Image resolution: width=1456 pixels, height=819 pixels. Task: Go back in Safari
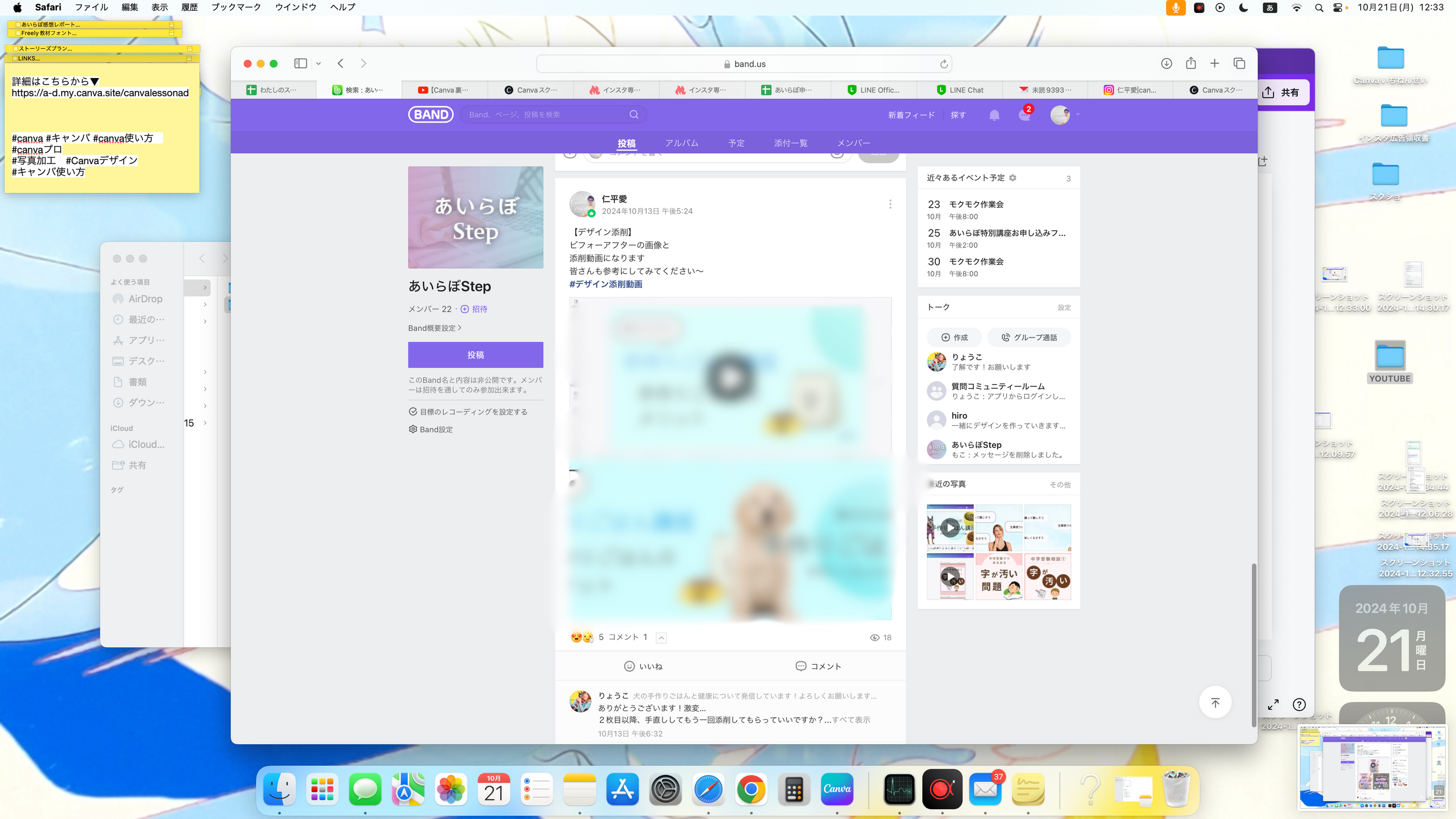pyautogui.click(x=340, y=63)
